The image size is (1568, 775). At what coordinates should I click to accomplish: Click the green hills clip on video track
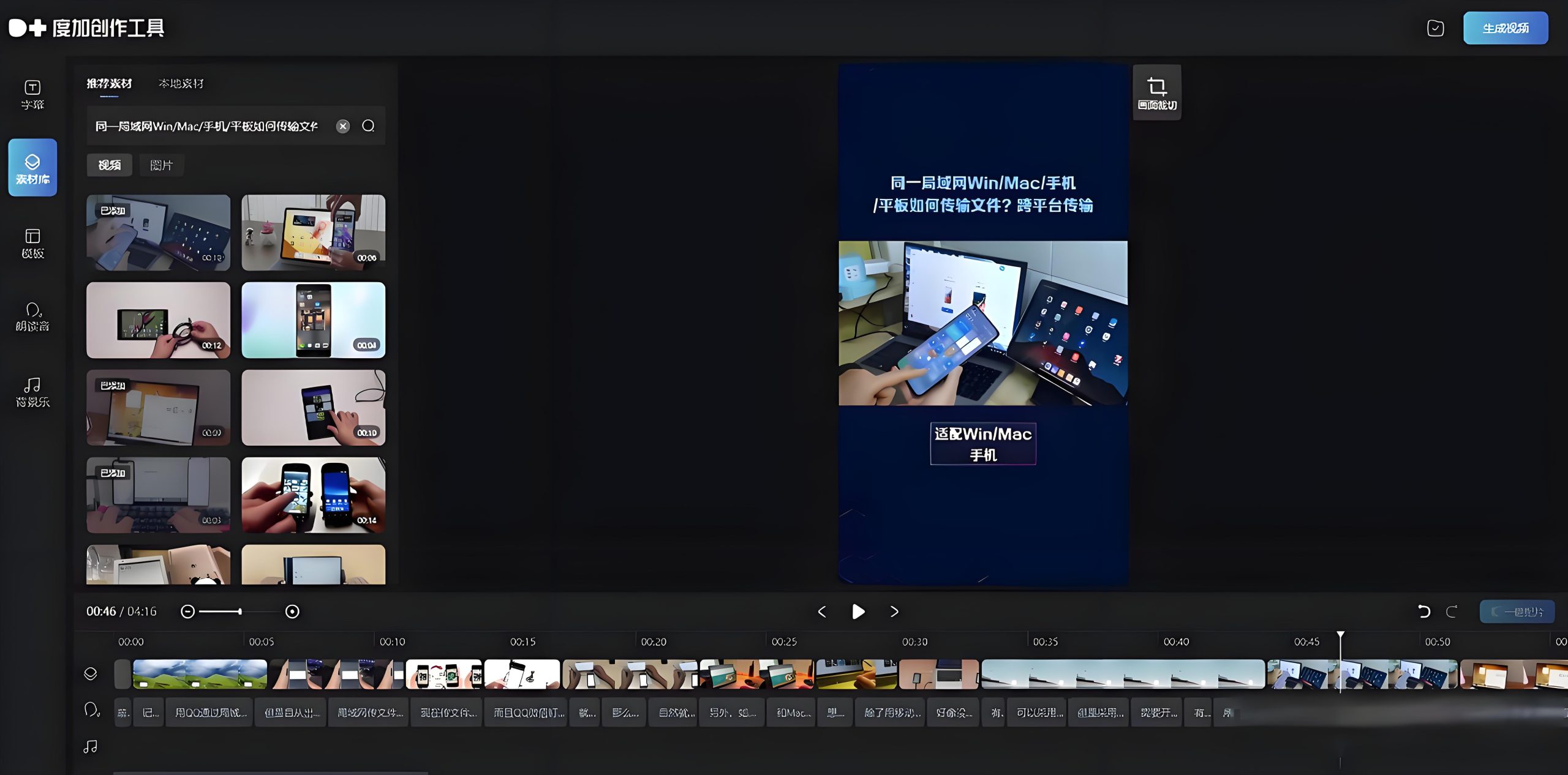pyautogui.click(x=200, y=674)
